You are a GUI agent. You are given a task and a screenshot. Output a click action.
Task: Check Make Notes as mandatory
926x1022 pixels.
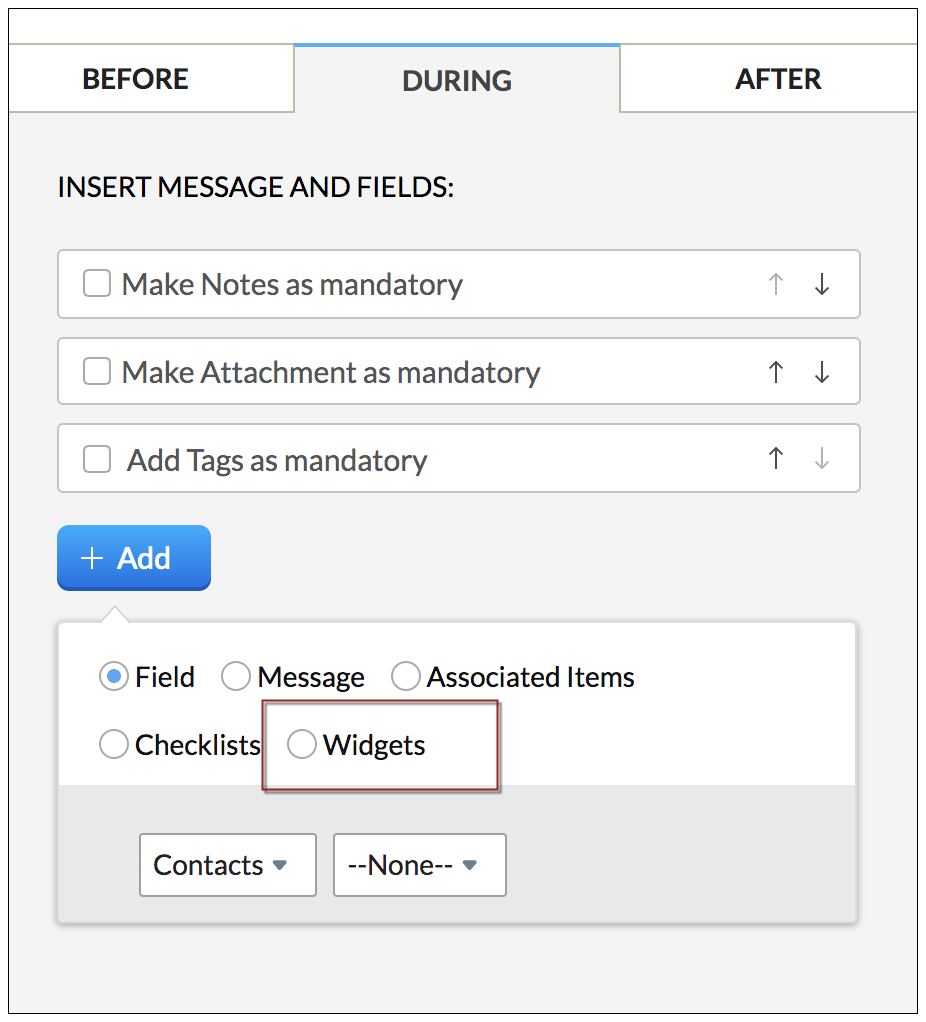[x=97, y=285]
